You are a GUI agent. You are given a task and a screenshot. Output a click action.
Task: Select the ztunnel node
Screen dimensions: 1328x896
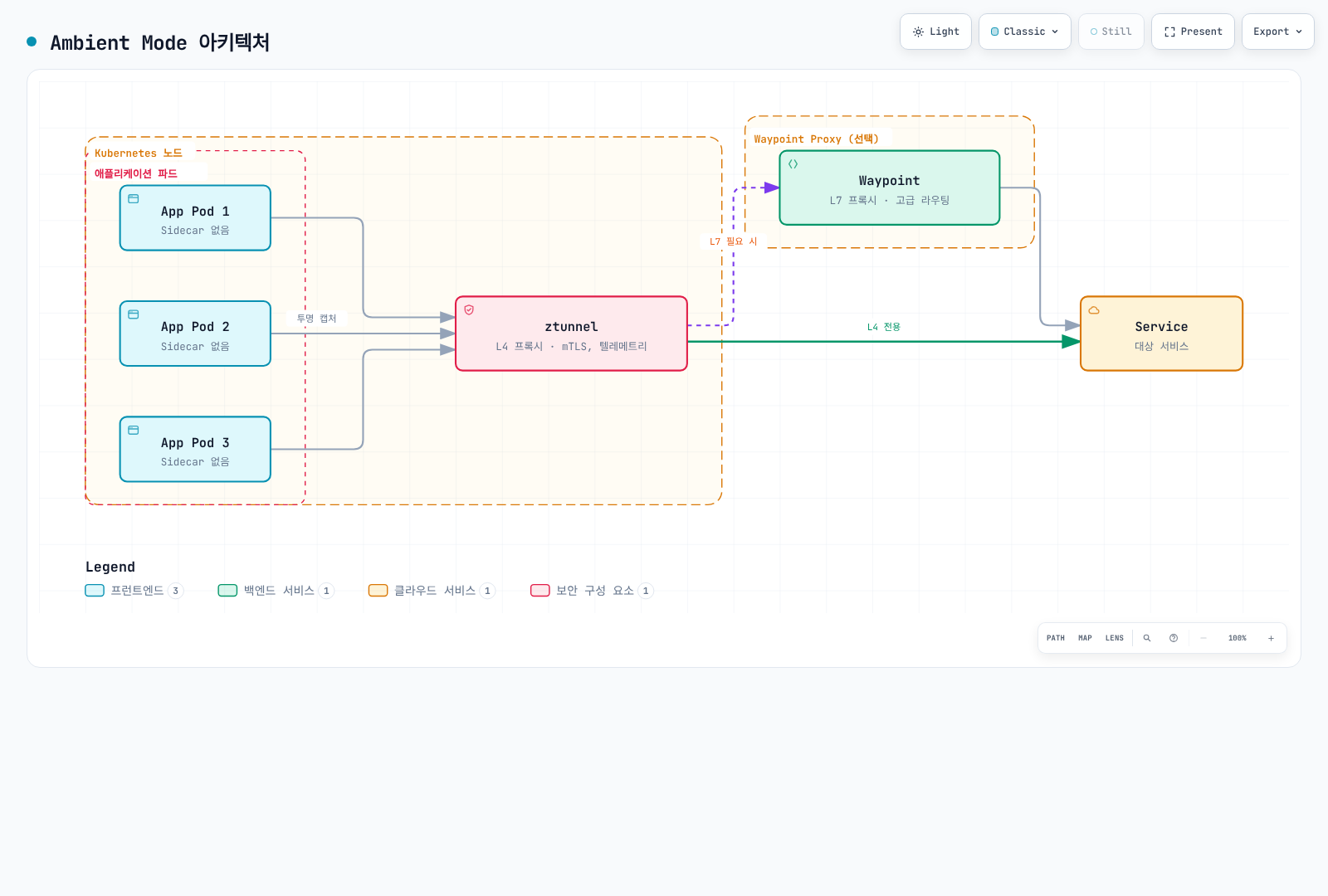[x=571, y=334]
